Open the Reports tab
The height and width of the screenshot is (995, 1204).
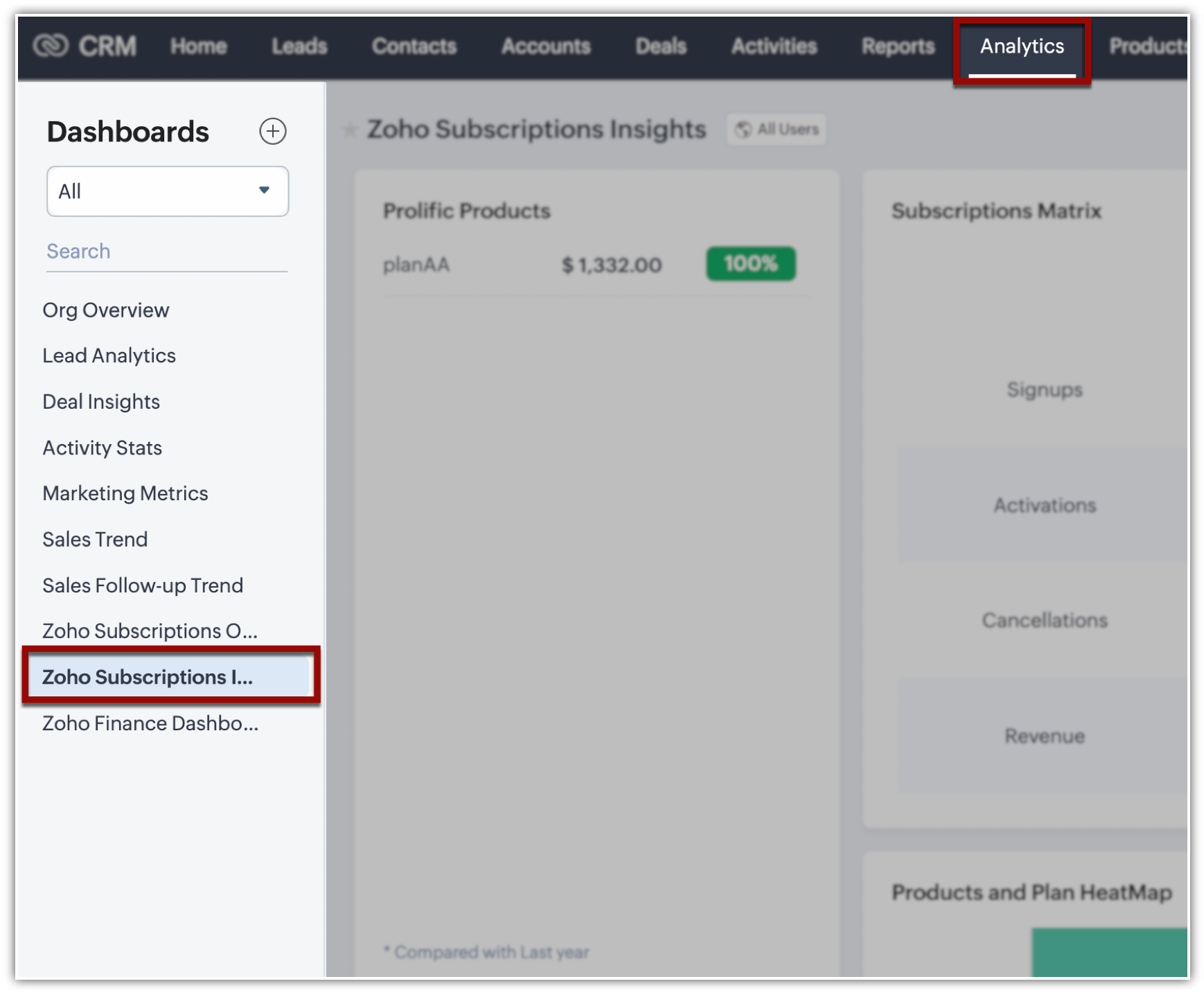pyautogui.click(x=898, y=46)
